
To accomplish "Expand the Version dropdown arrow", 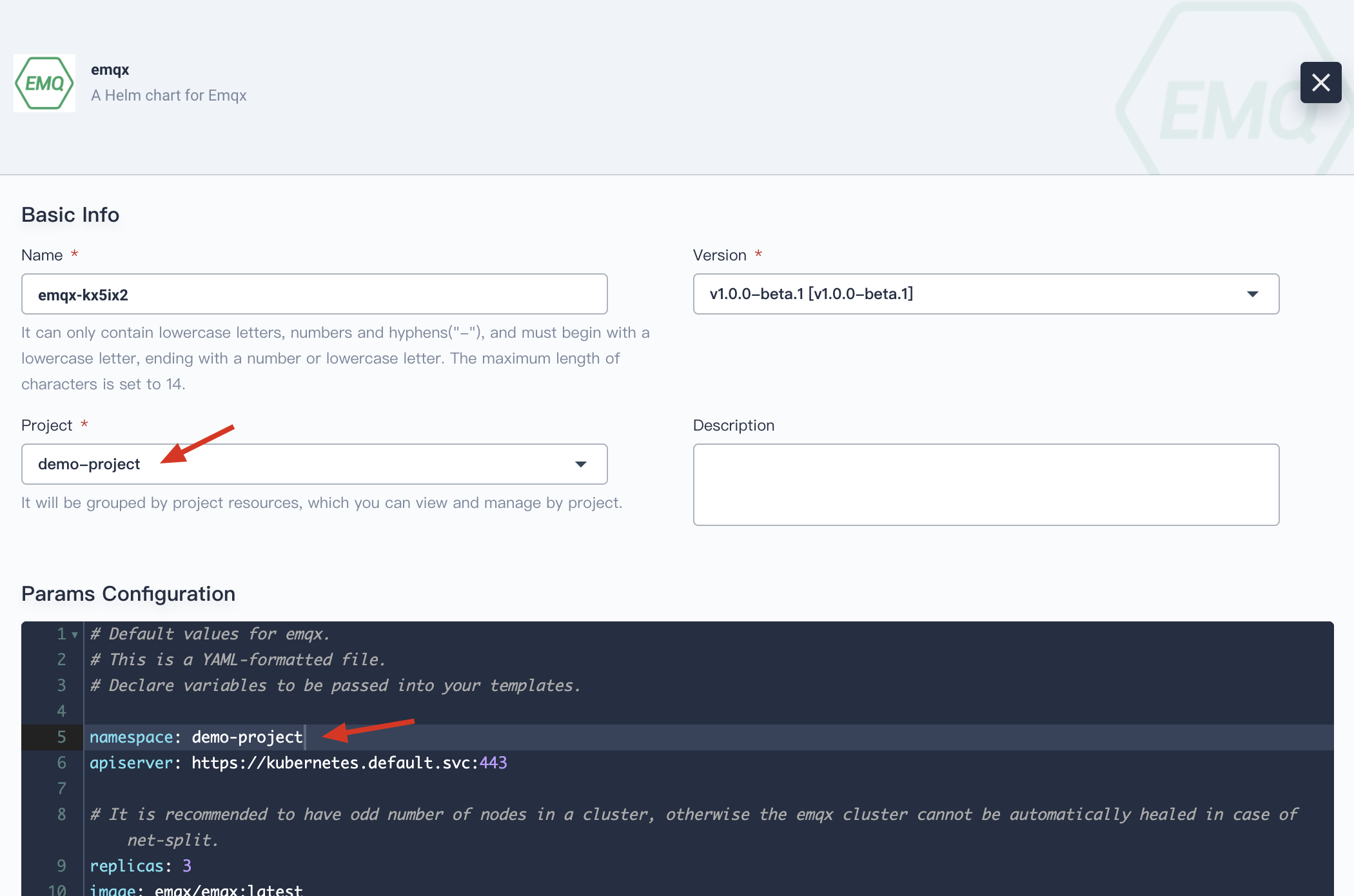I will [x=1252, y=294].
